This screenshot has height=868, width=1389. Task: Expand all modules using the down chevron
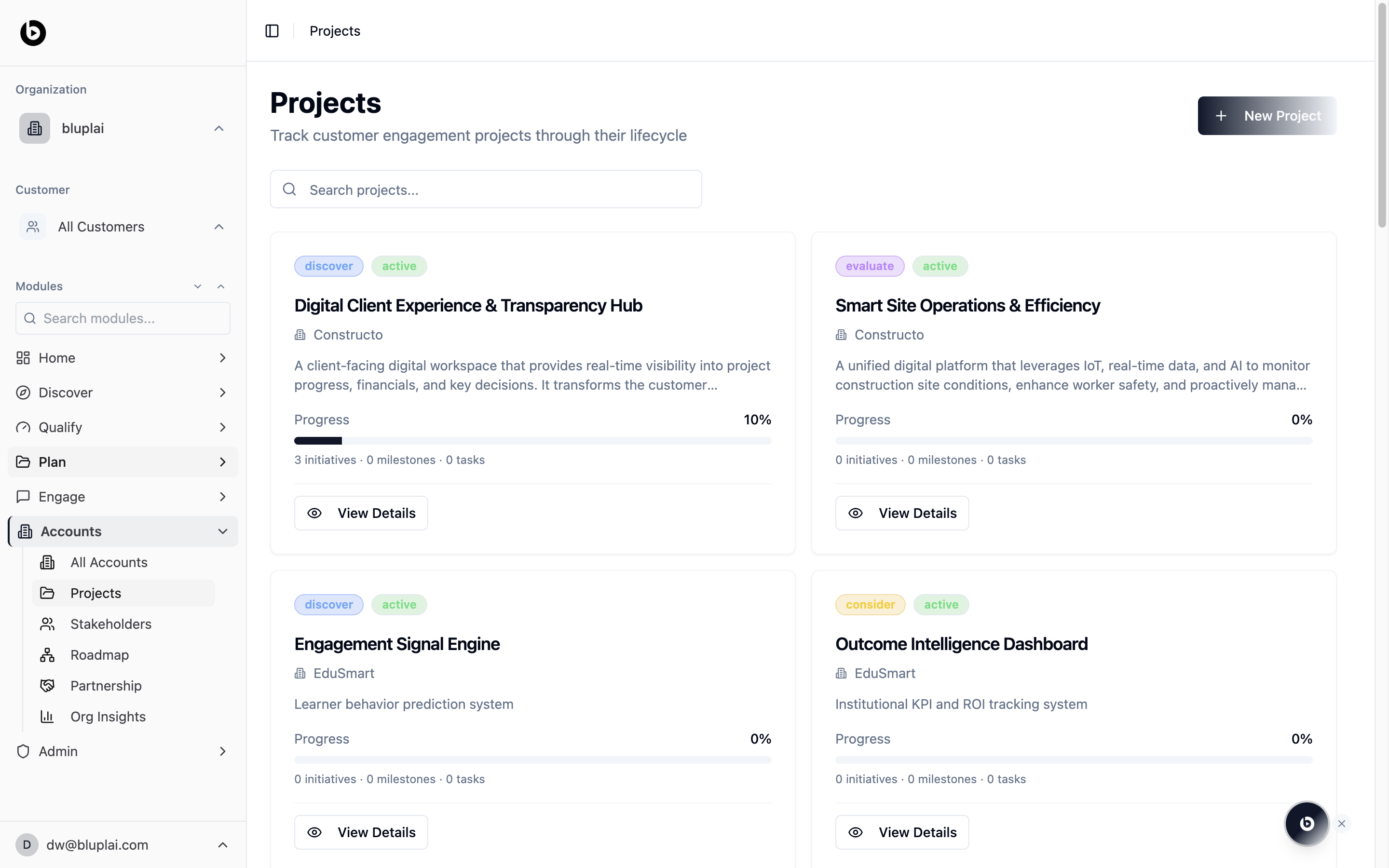[198, 286]
